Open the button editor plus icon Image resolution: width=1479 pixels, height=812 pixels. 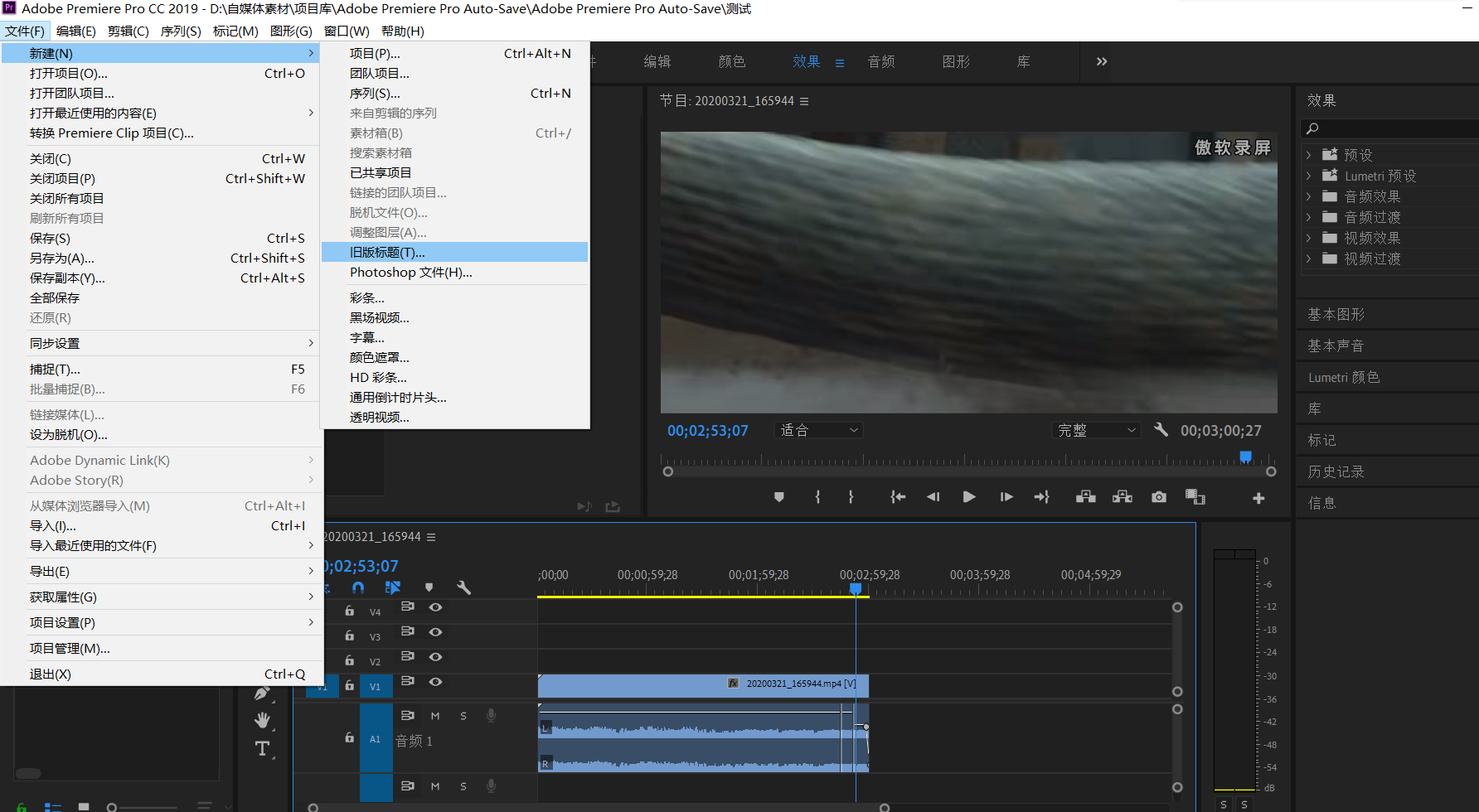1258,498
